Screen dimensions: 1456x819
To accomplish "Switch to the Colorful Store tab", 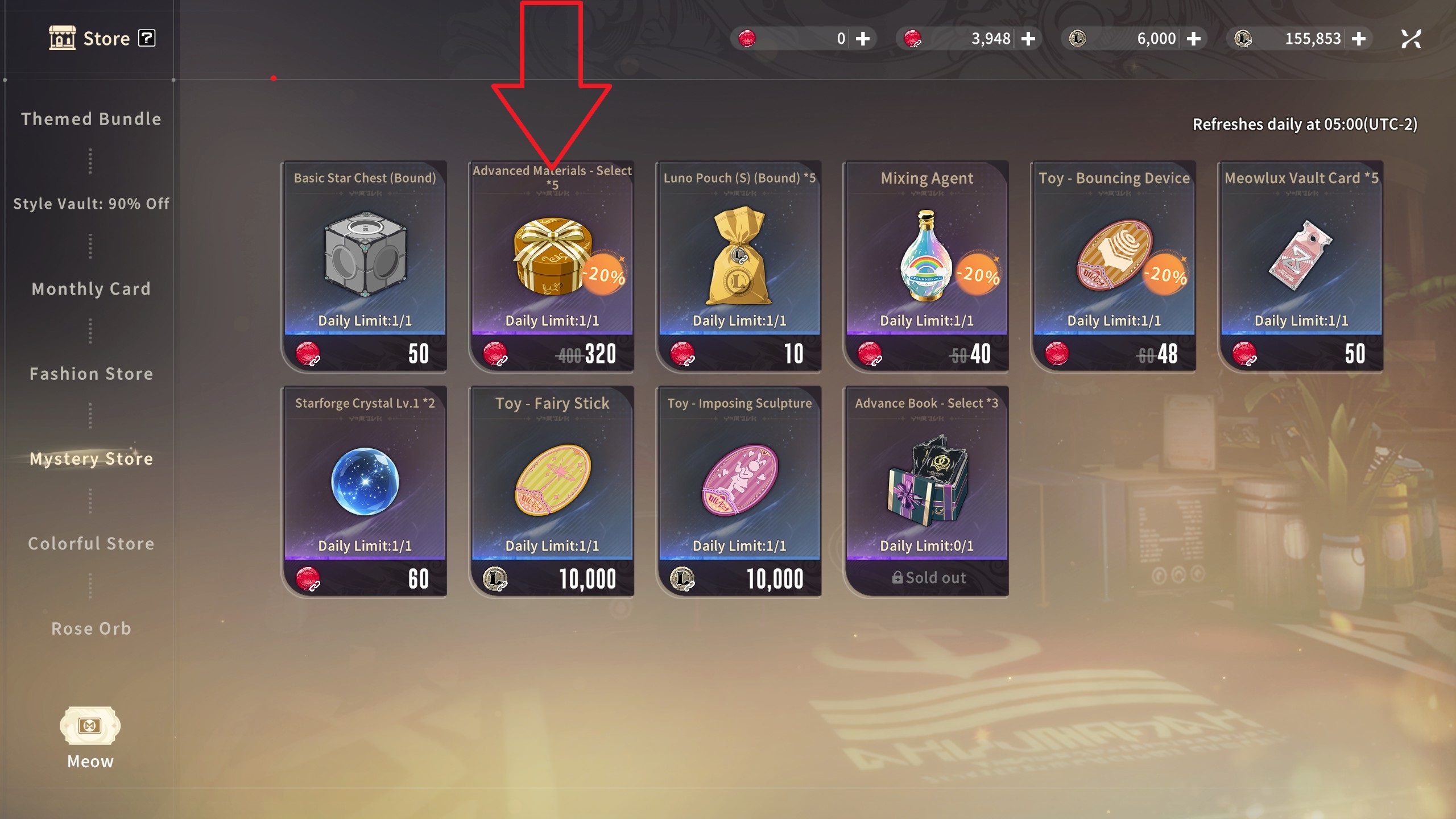I will [91, 544].
